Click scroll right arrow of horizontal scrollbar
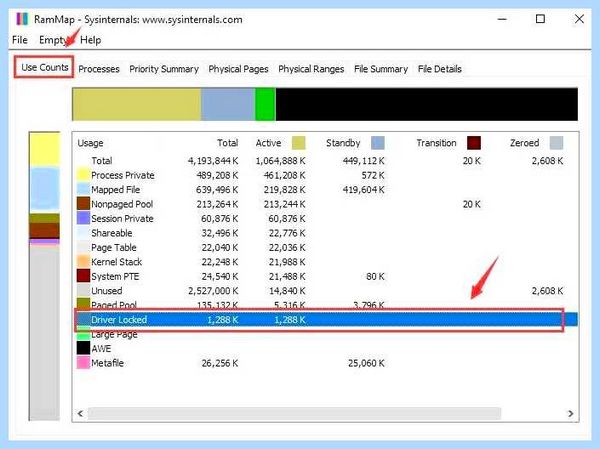Viewport: 600px width, 449px height. 571,413
